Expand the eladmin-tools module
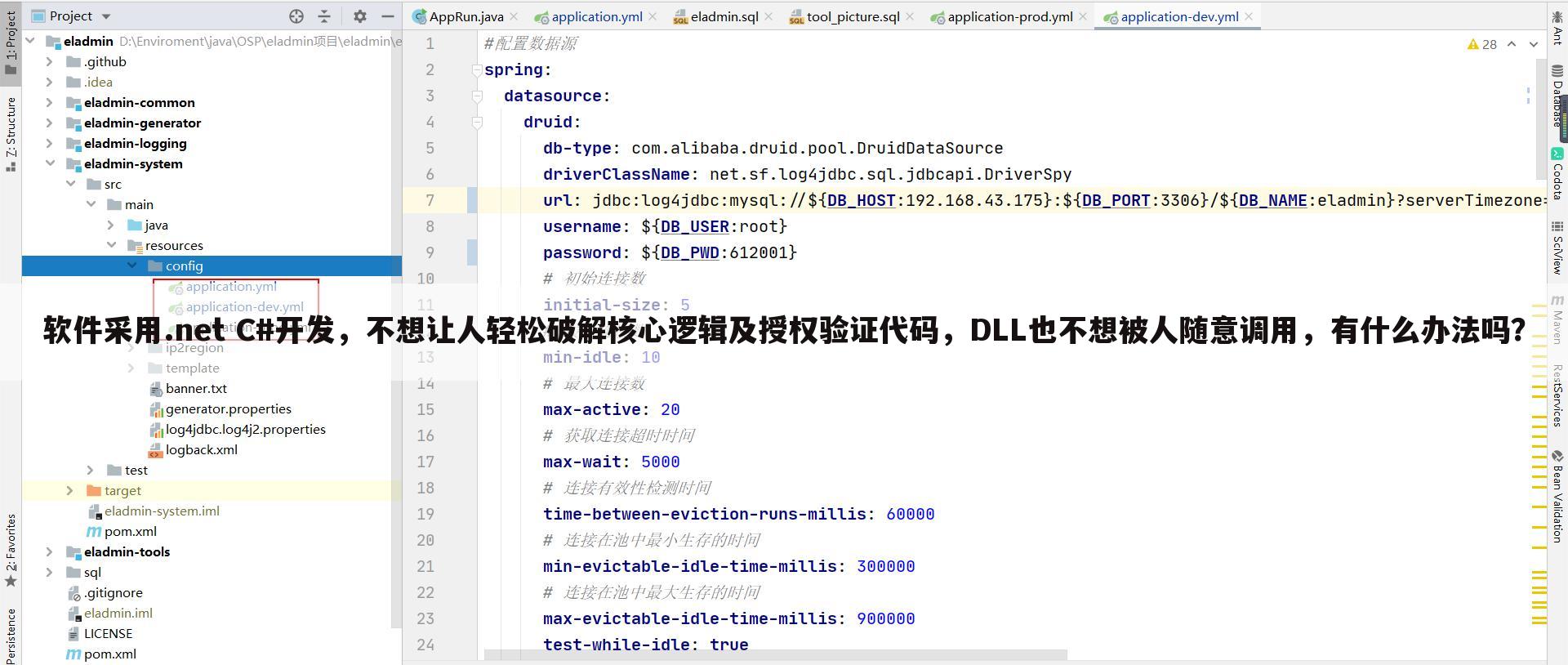 (x=50, y=551)
